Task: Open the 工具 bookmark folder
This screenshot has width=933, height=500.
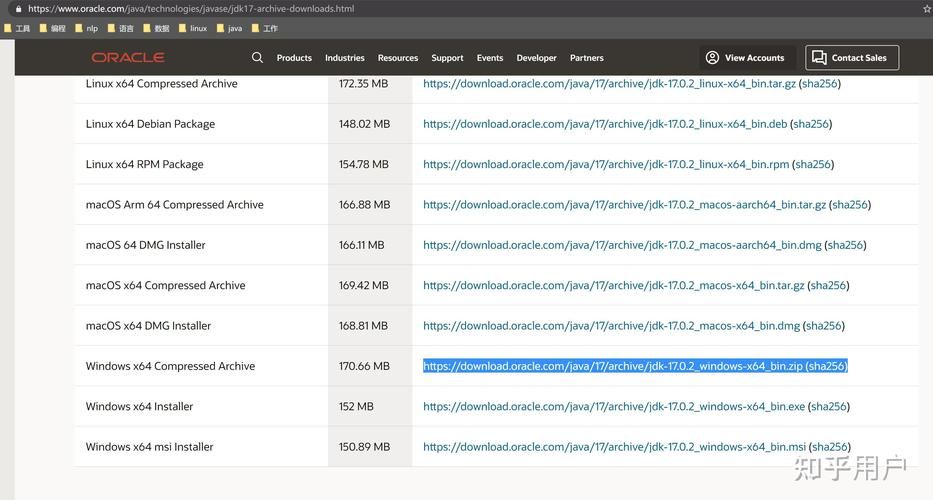Action: (x=17, y=28)
